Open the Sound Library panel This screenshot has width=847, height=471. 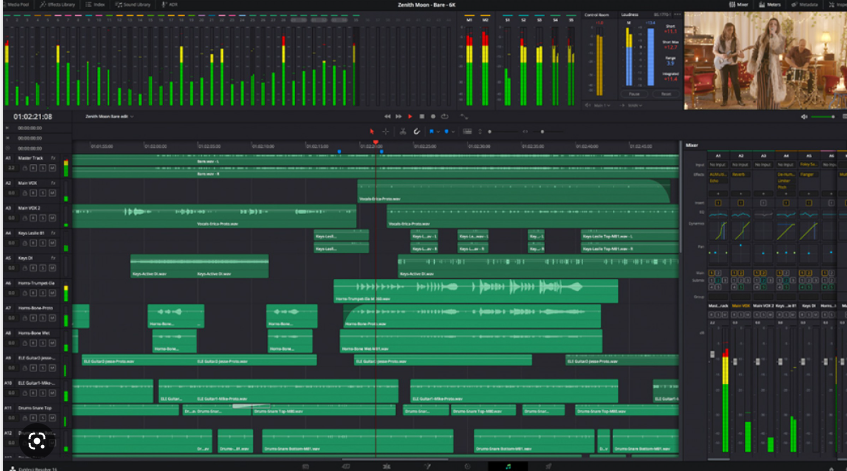(133, 4)
